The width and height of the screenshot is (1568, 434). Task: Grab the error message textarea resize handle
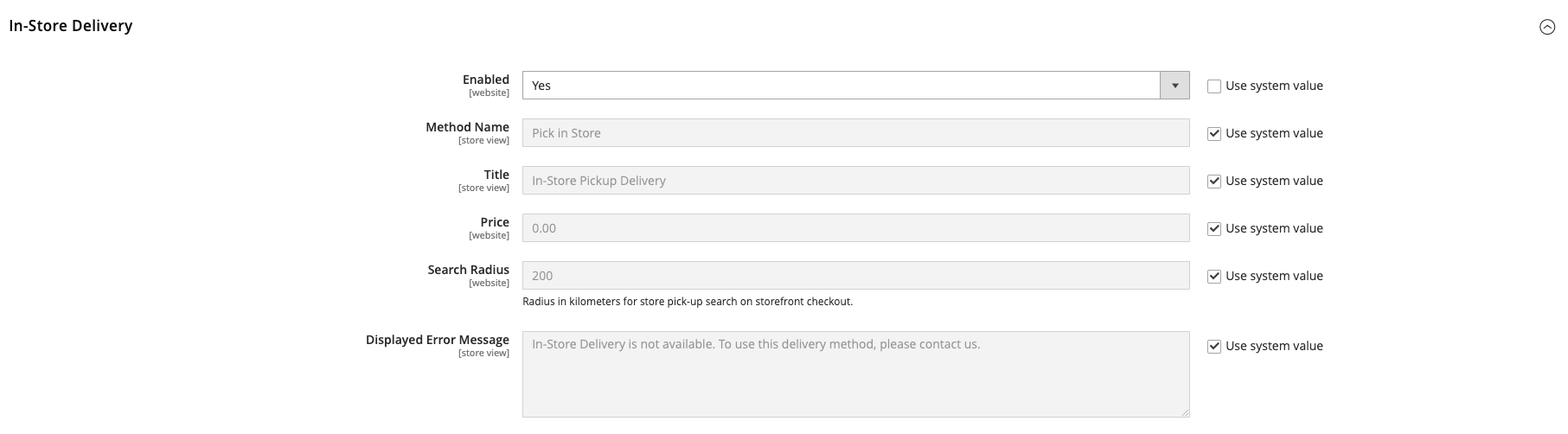[x=1185, y=412]
